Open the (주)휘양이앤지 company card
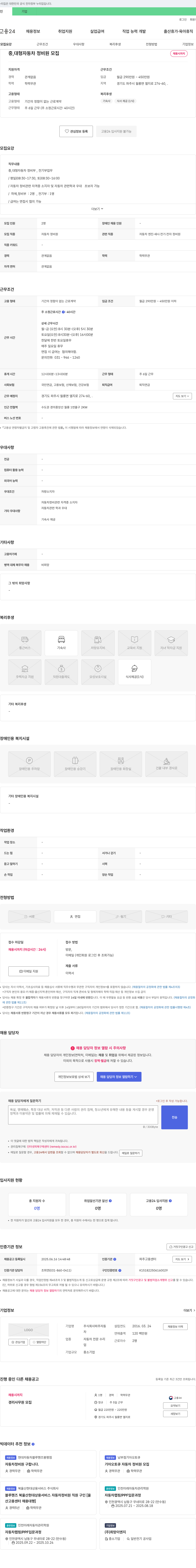Viewport: 196px width, 1568px height. 115,1532
